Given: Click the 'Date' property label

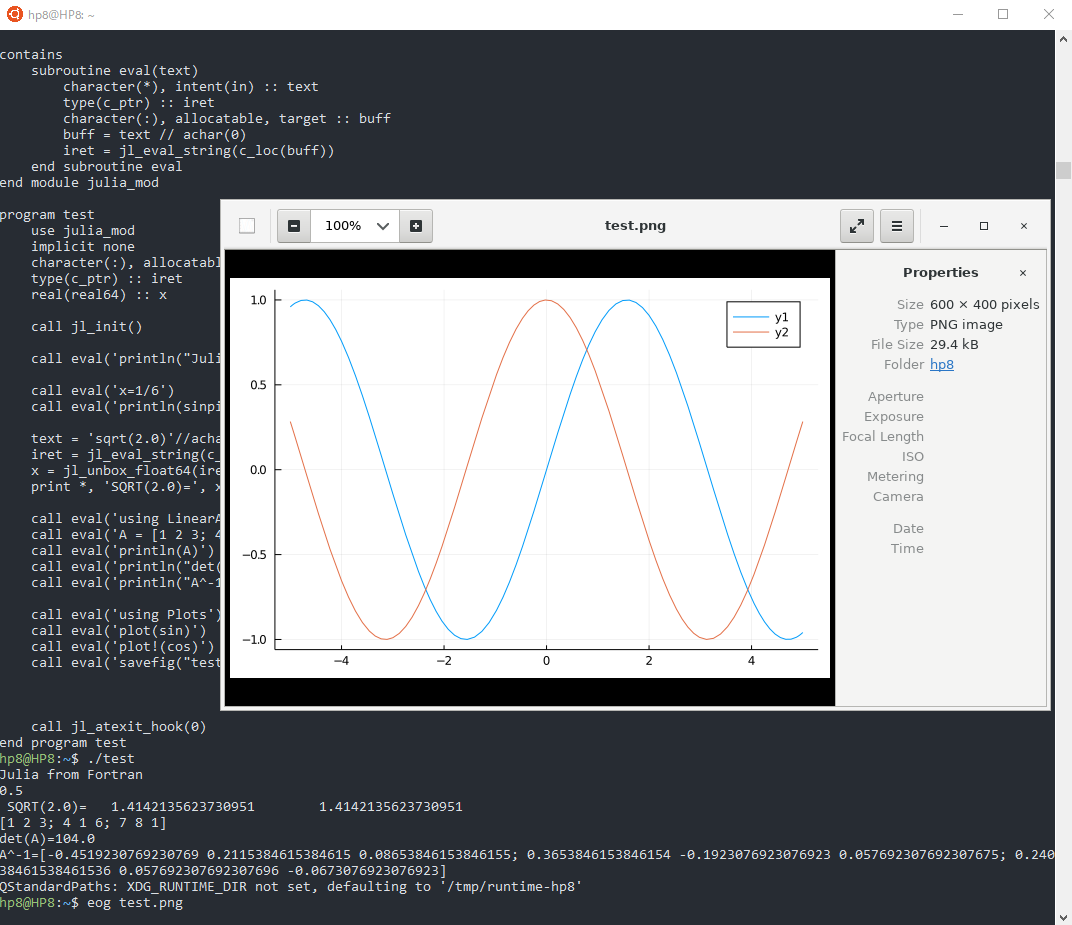Looking at the screenshot, I should pyautogui.click(x=908, y=528).
